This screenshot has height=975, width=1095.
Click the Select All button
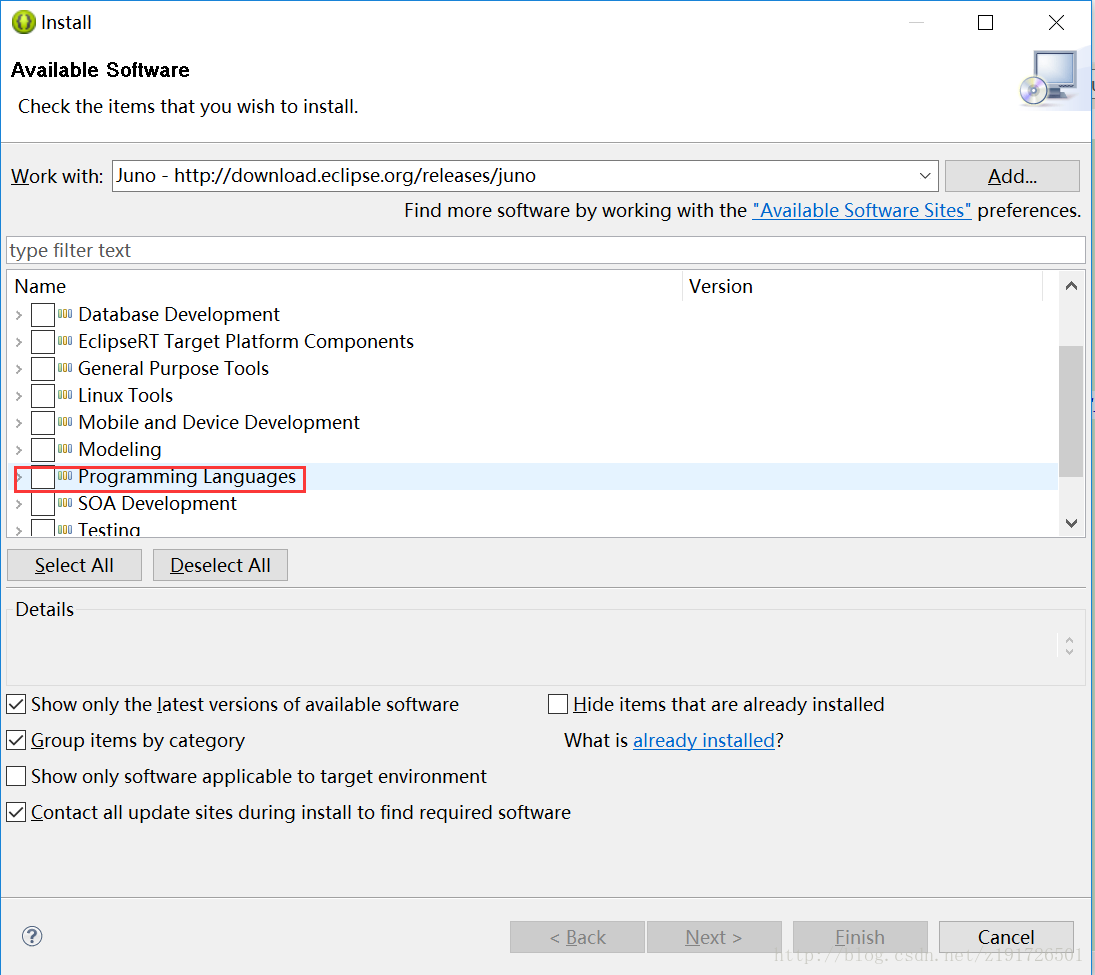click(74, 565)
